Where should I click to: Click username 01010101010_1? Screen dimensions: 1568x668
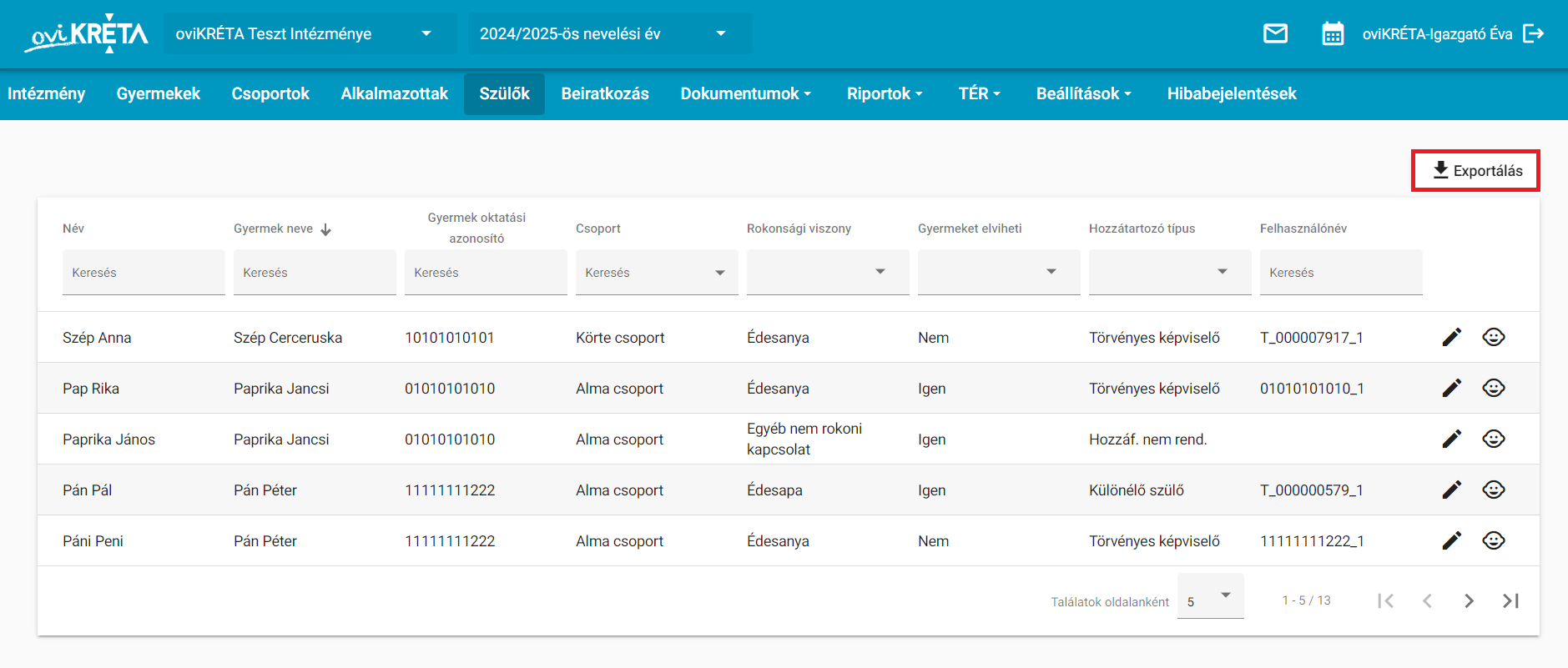click(x=1312, y=389)
